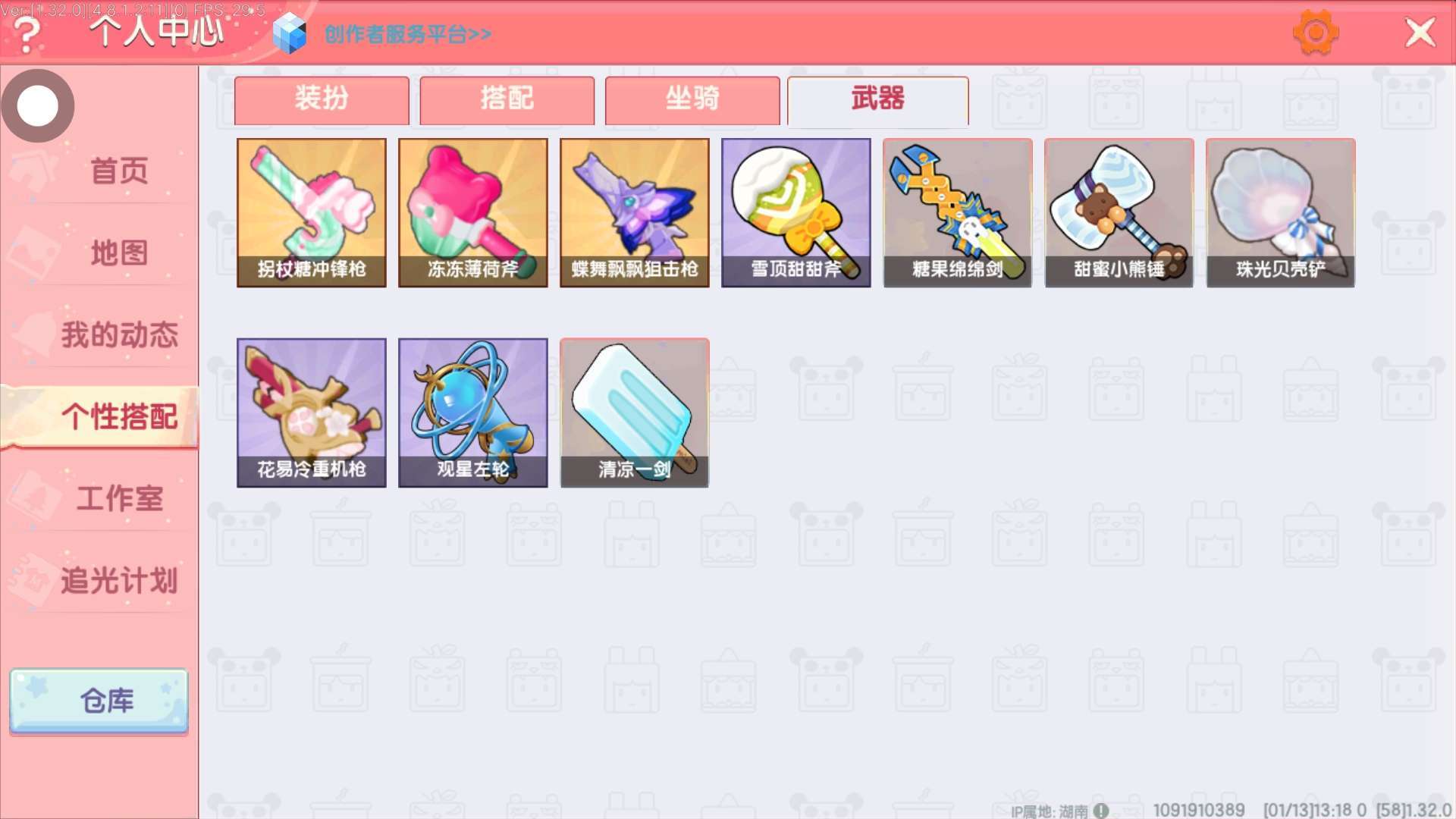Screen dimensions: 1456x819
Task: Choose the 糖果绵绵剑 weapon
Action: tap(958, 212)
